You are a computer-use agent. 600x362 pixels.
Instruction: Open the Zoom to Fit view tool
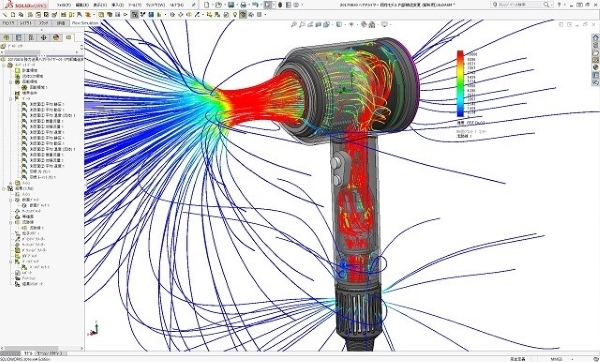tap(293, 24)
